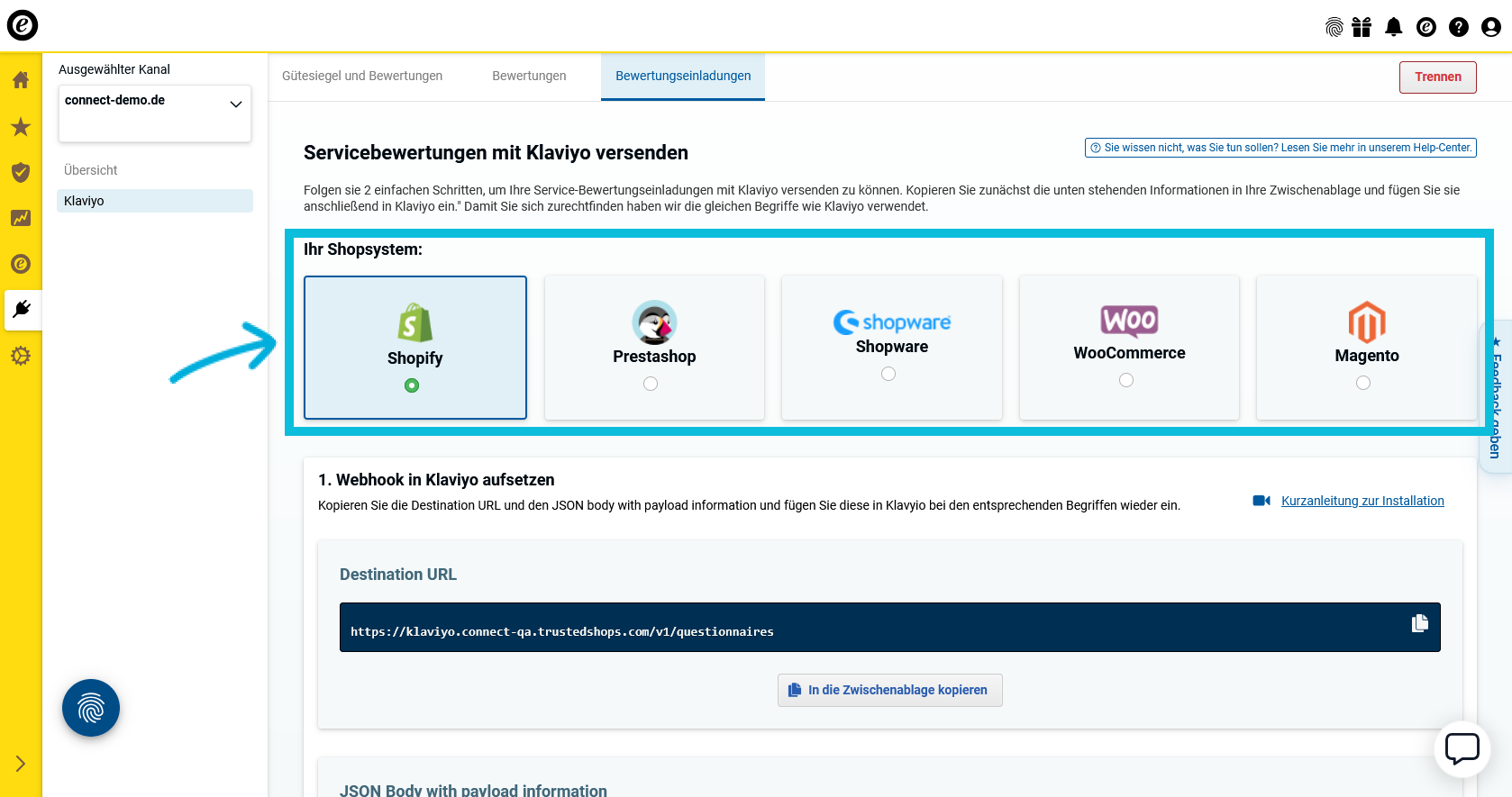Viewport: 1512px width, 797px height.
Task: Click the WooCommerce logo
Action: [x=1129, y=321]
